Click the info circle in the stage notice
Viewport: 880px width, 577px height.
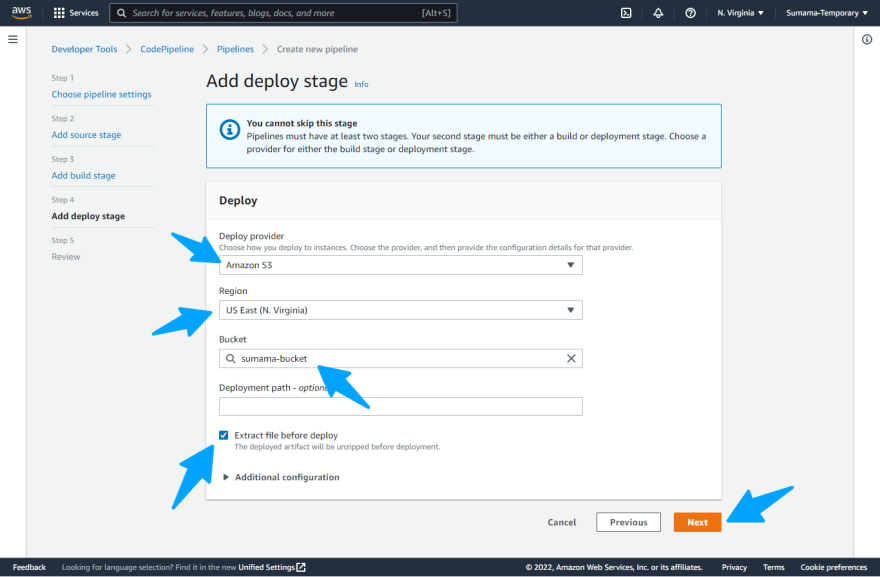[x=229, y=130]
